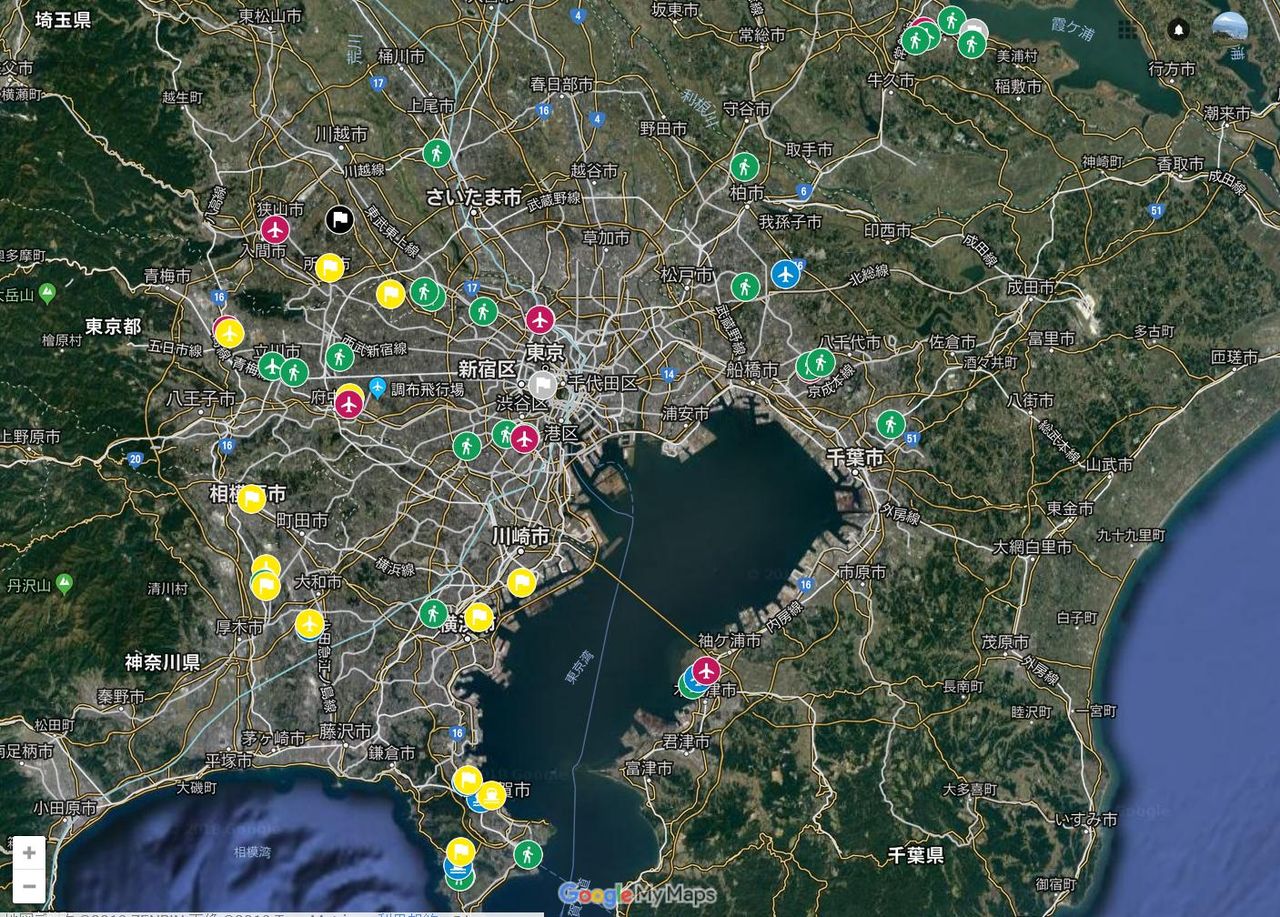Open the pink airplane marker above 東京
1280x917 pixels.
[x=540, y=320]
